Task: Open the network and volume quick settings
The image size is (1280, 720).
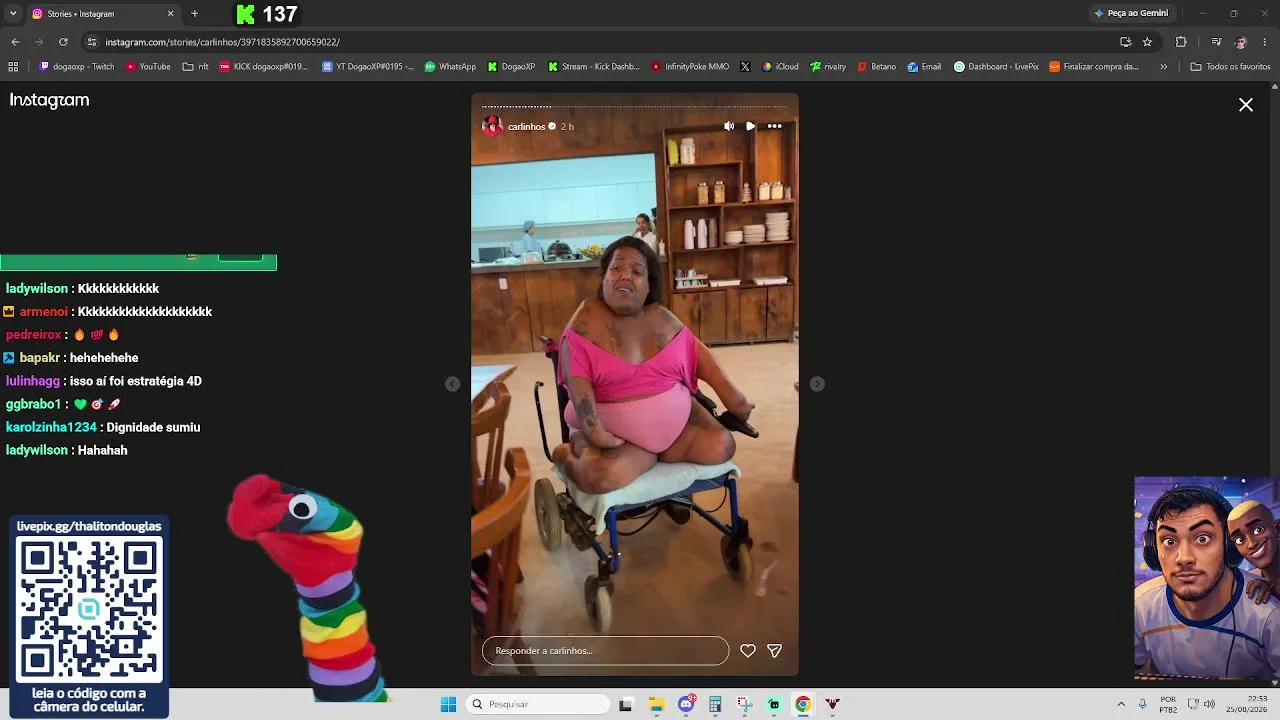Action: click(1200, 704)
